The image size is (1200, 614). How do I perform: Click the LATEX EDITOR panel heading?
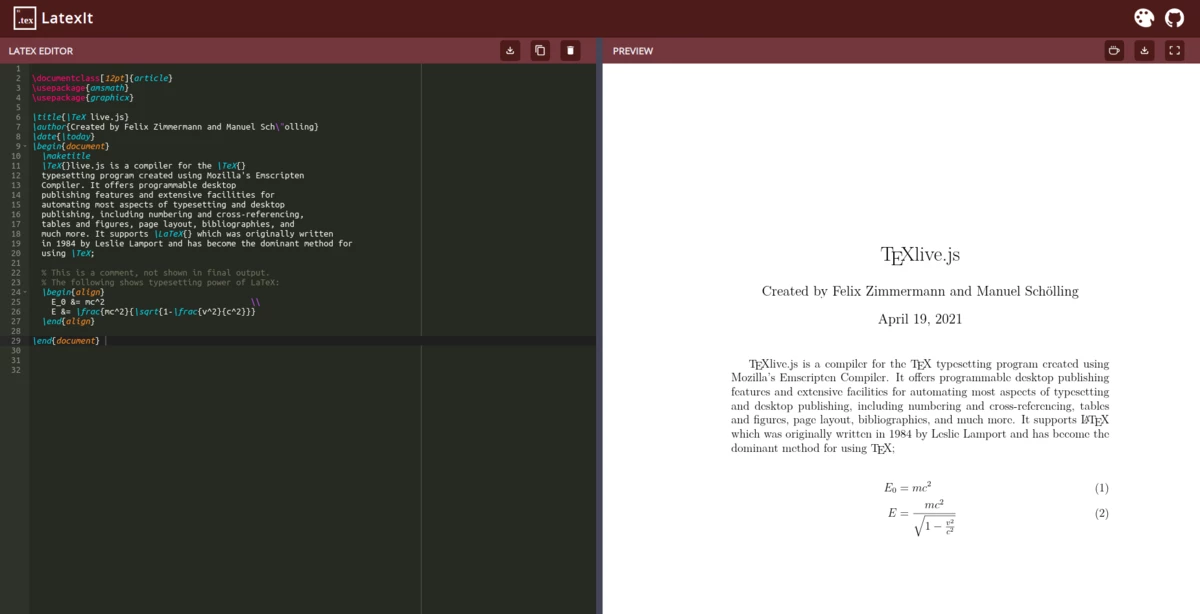(x=41, y=51)
